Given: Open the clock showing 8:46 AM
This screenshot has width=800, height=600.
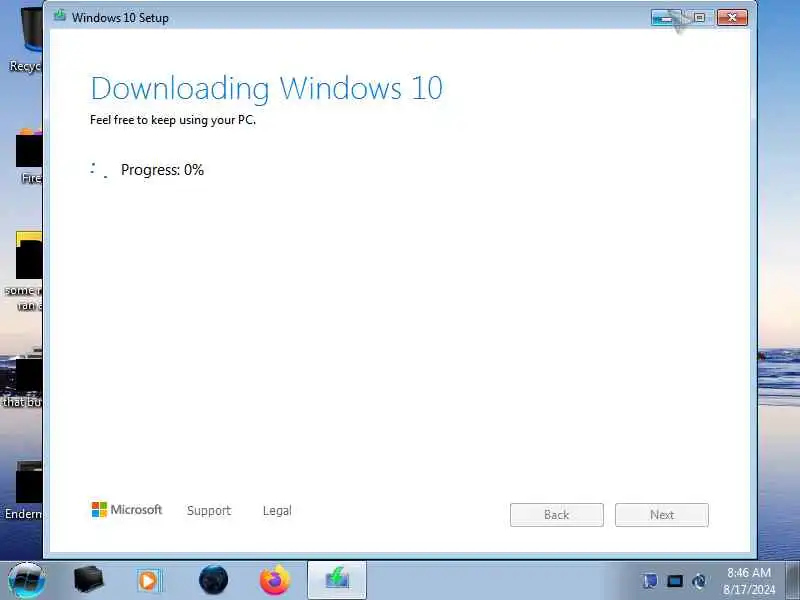Looking at the screenshot, I should click(748, 581).
